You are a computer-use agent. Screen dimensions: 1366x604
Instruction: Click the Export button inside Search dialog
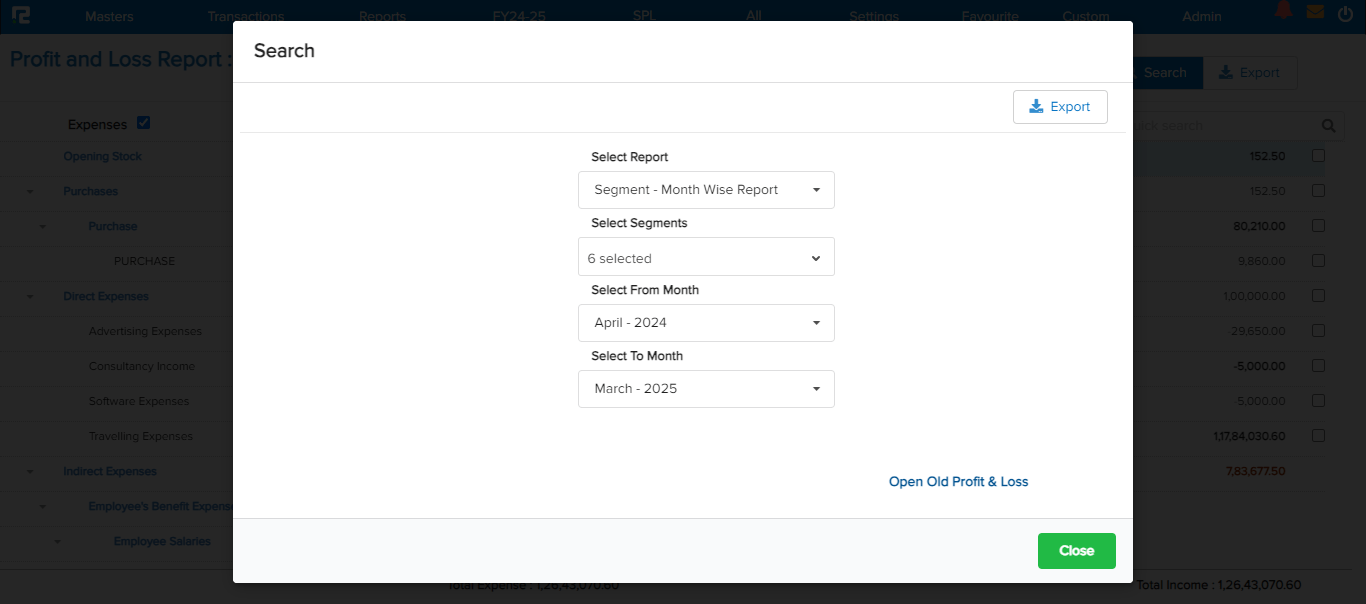coord(1060,107)
